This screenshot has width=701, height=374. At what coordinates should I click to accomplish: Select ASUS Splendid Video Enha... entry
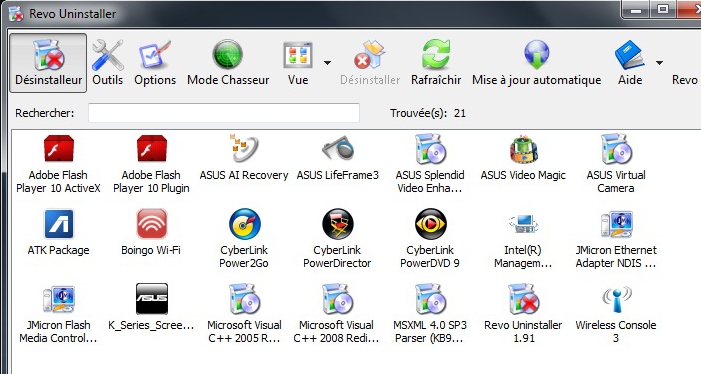pos(430,164)
